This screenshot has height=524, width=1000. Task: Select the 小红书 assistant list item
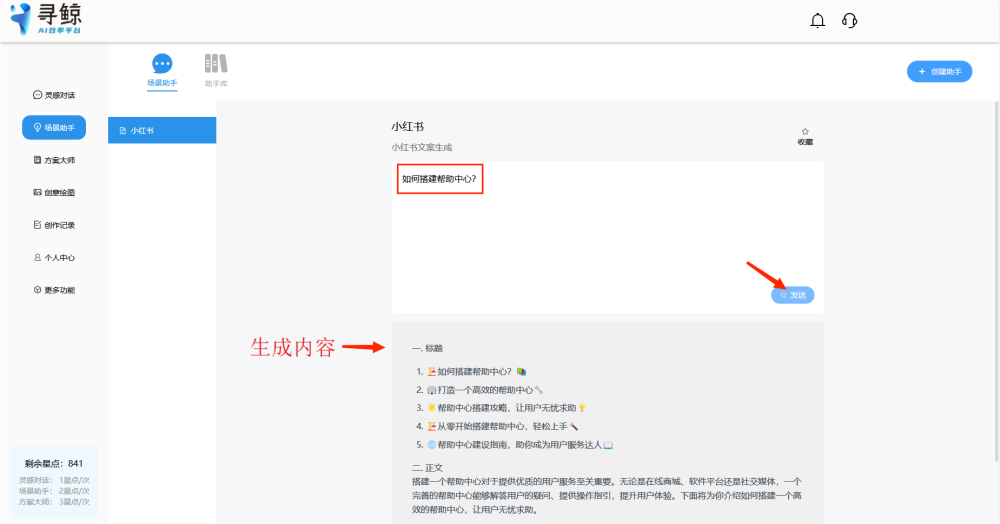[162, 130]
